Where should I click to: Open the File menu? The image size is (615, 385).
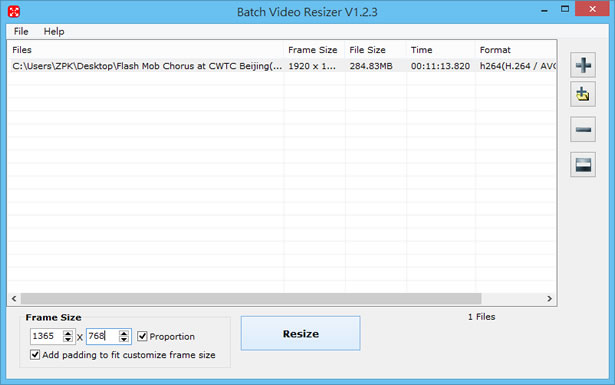pos(21,31)
